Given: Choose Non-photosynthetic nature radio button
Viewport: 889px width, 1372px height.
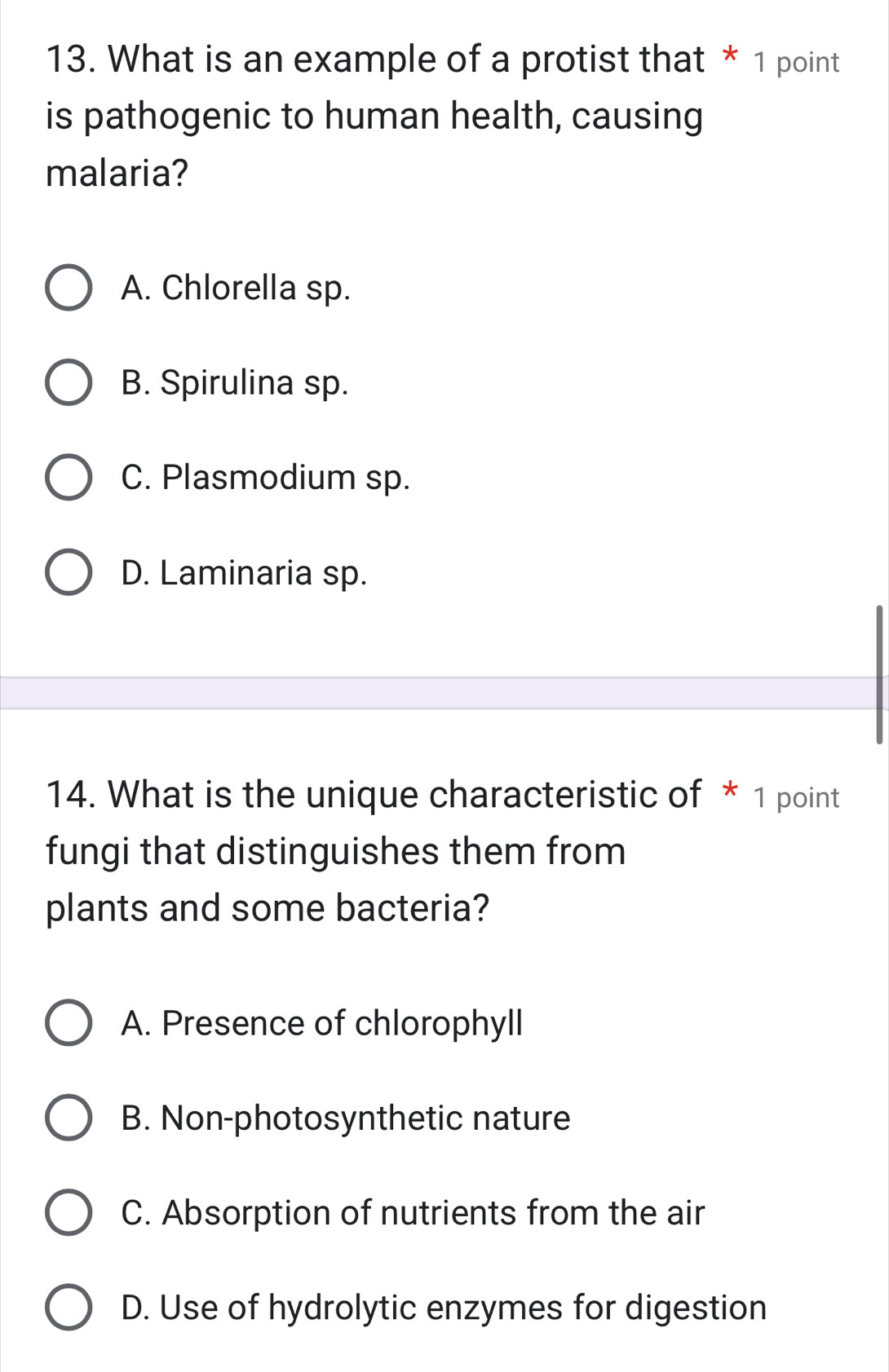Looking at the screenshot, I should [69, 1118].
